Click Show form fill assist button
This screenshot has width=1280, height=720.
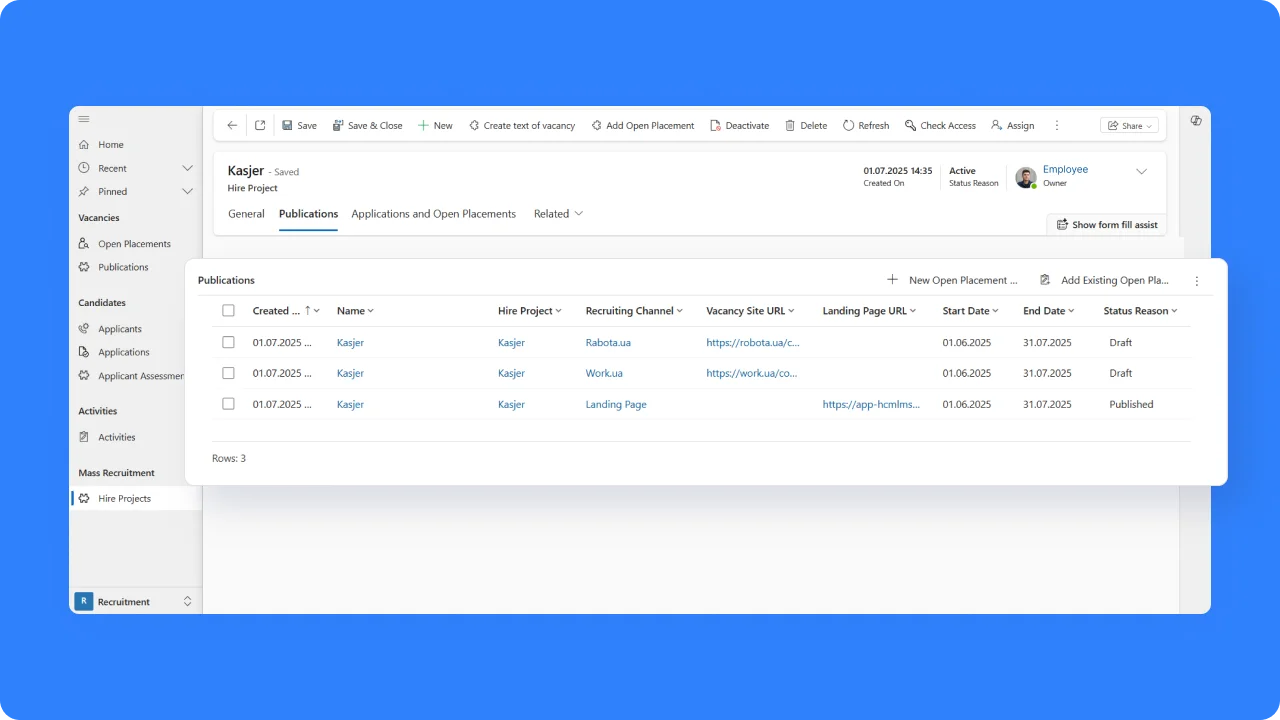coord(1106,225)
